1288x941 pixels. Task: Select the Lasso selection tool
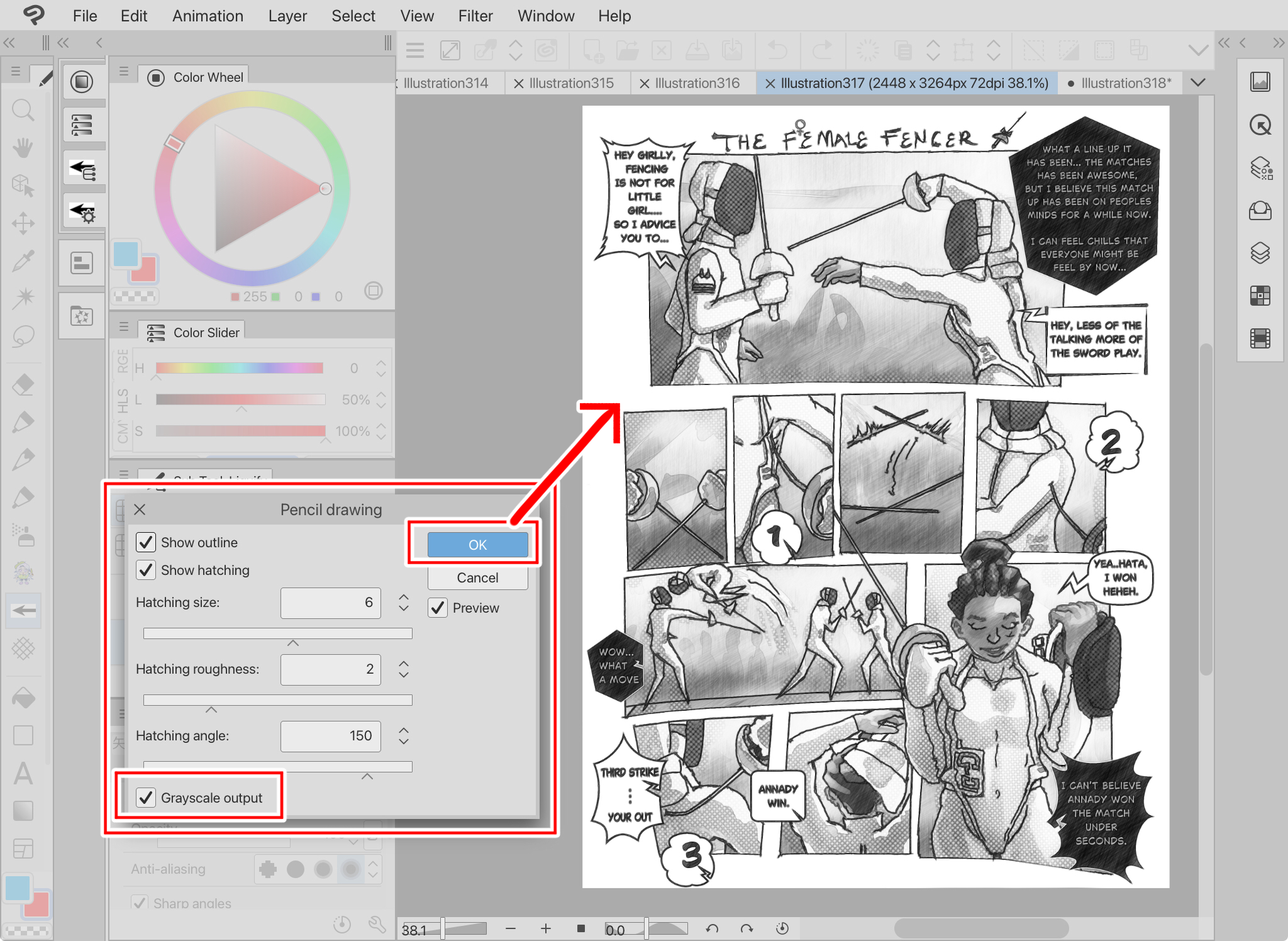(x=23, y=336)
